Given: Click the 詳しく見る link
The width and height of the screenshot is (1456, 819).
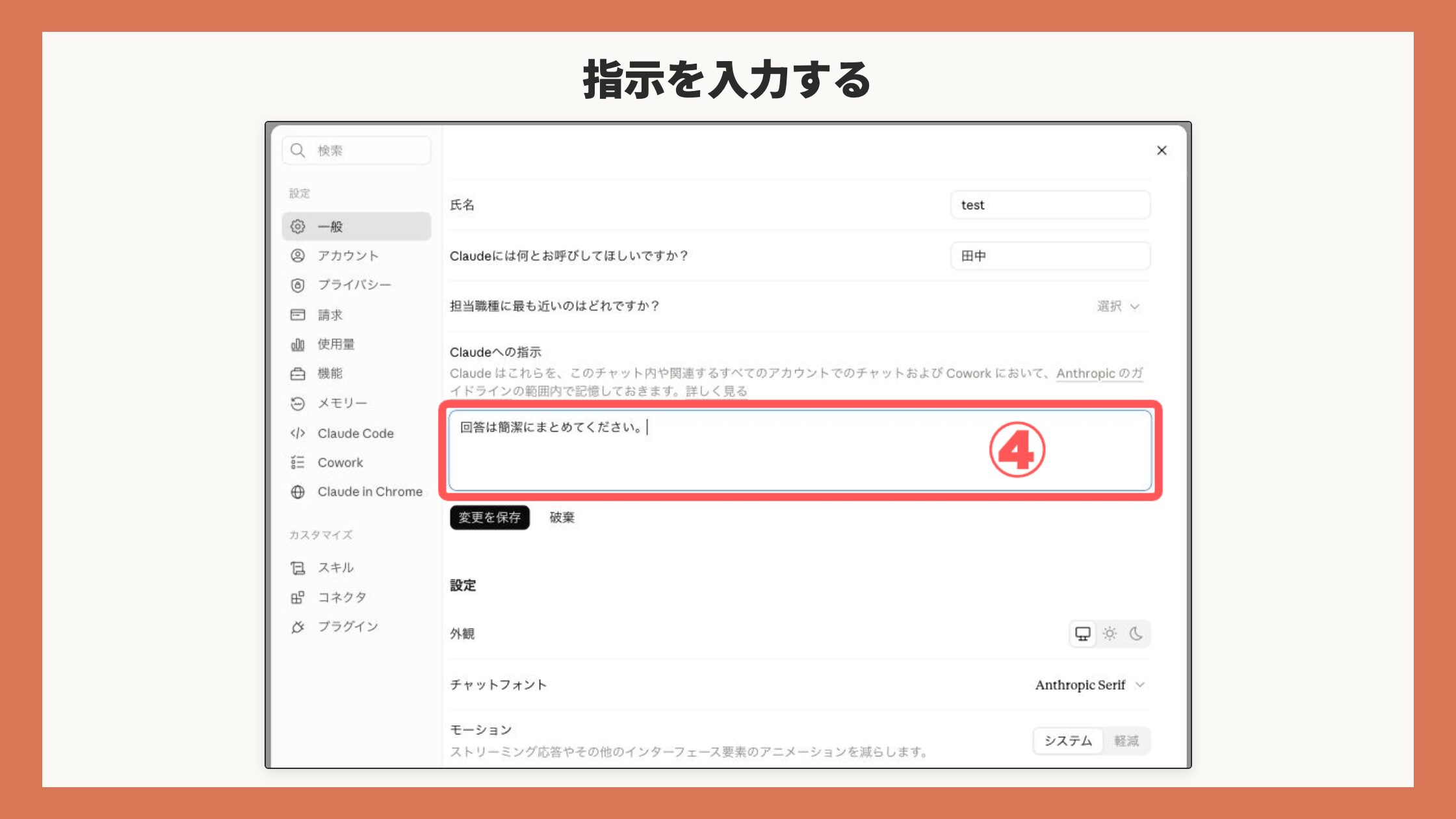Looking at the screenshot, I should (716, 391).
